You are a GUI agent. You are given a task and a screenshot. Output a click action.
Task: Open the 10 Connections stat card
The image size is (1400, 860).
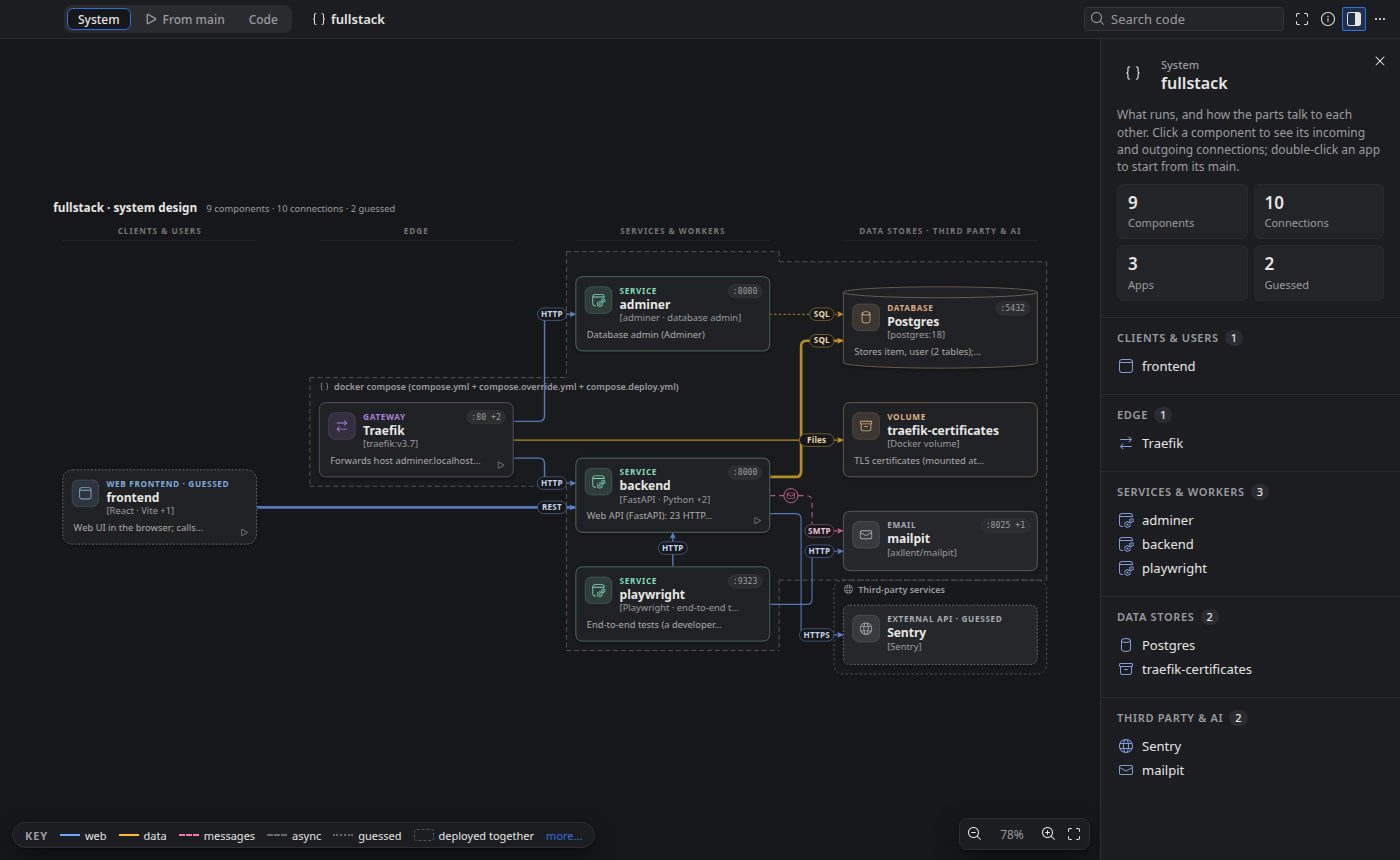pos(1319,211)
